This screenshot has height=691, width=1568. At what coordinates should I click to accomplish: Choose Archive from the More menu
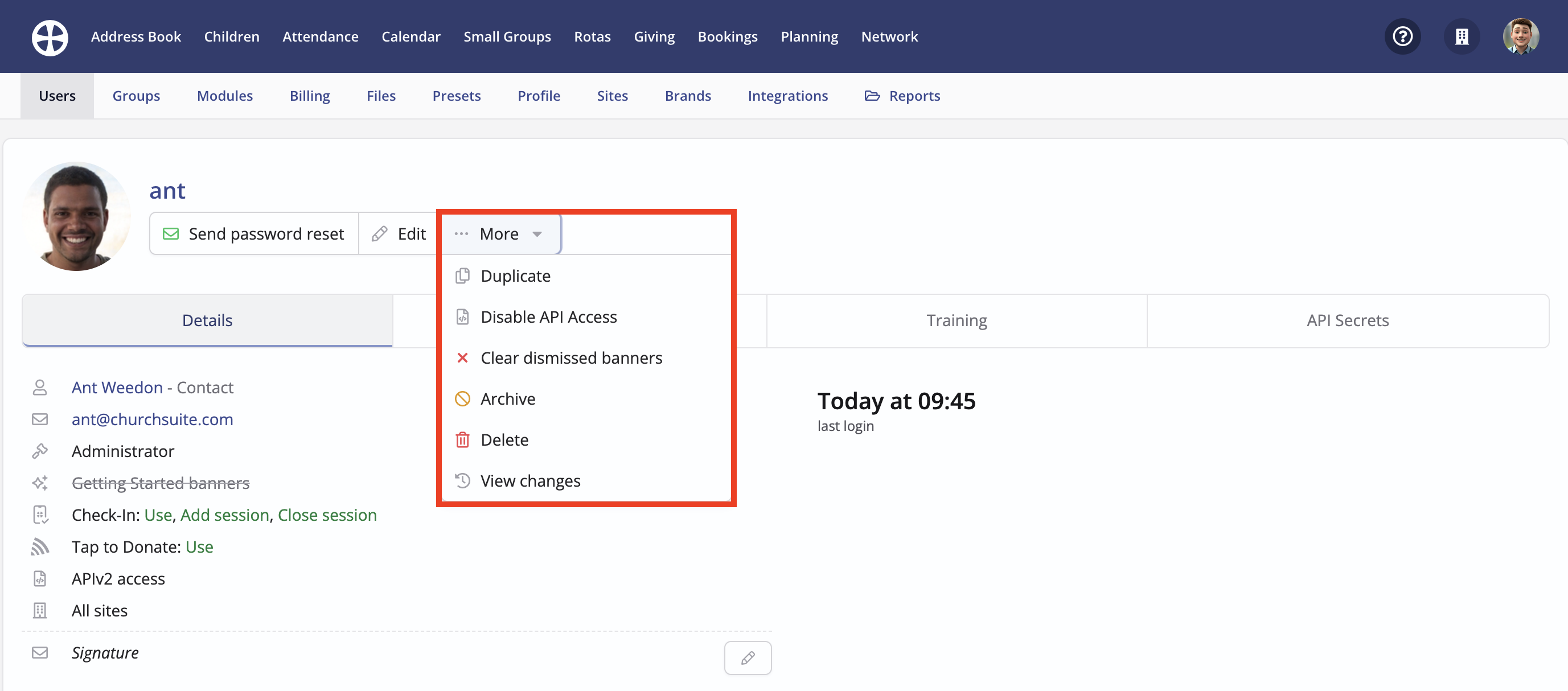click(586, 398)
